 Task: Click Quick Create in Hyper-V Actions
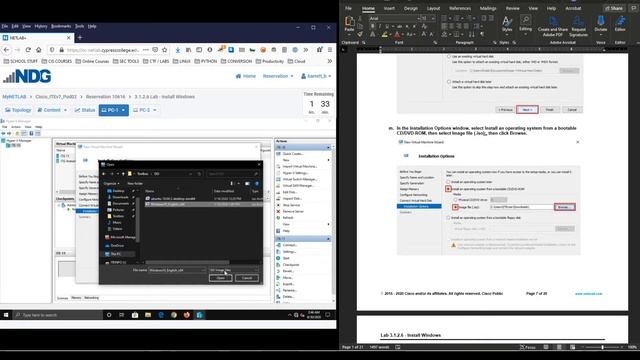(x=293, y=154)
